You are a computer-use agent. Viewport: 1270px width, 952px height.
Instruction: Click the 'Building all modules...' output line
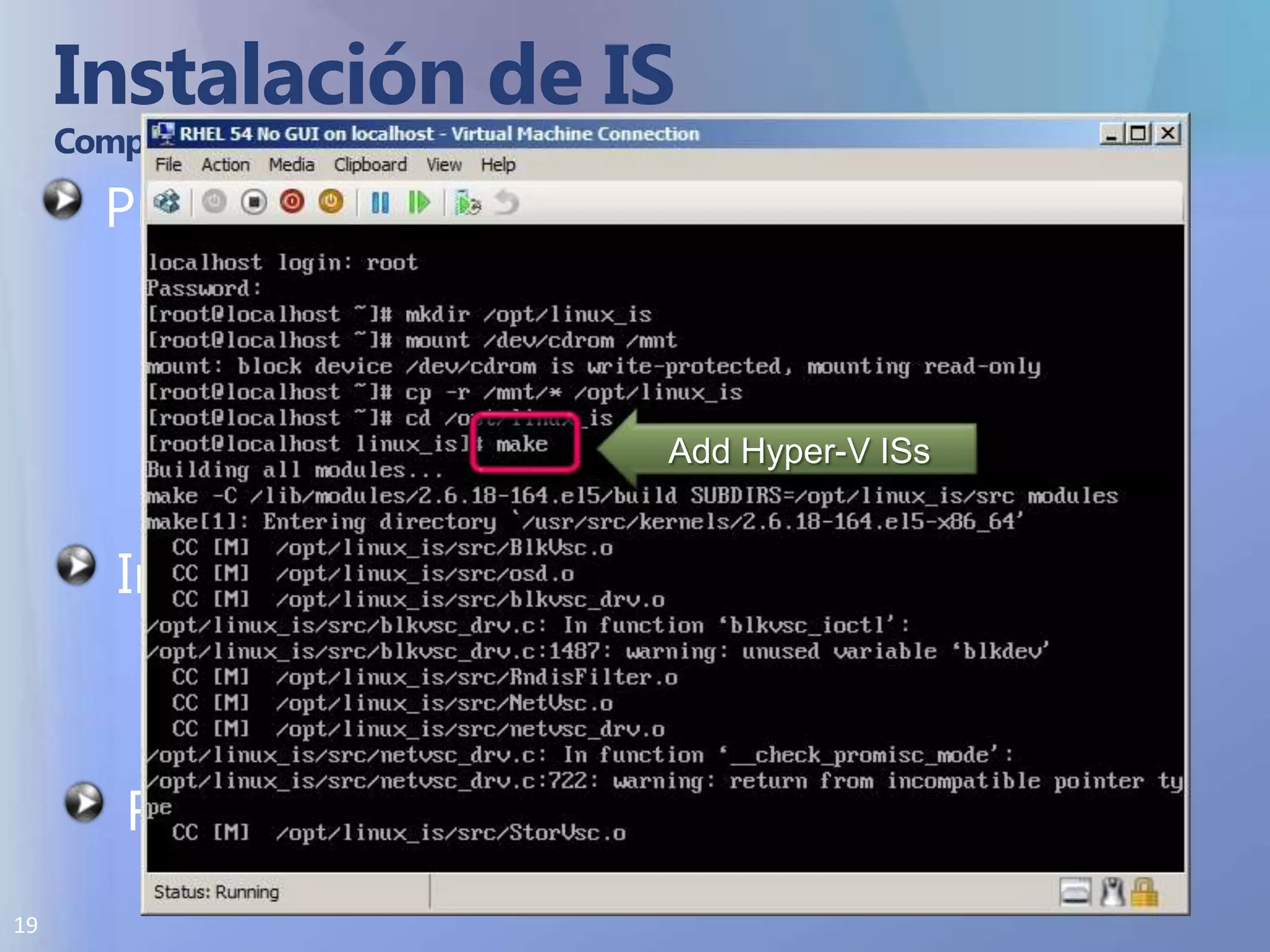[295, 470]
